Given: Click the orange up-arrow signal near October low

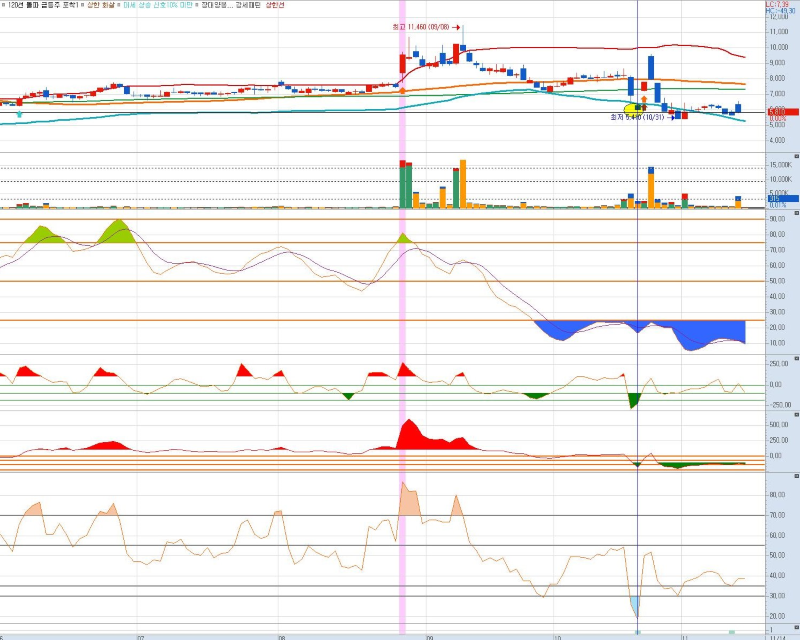Looking at the screenshot, I should 644,99.
